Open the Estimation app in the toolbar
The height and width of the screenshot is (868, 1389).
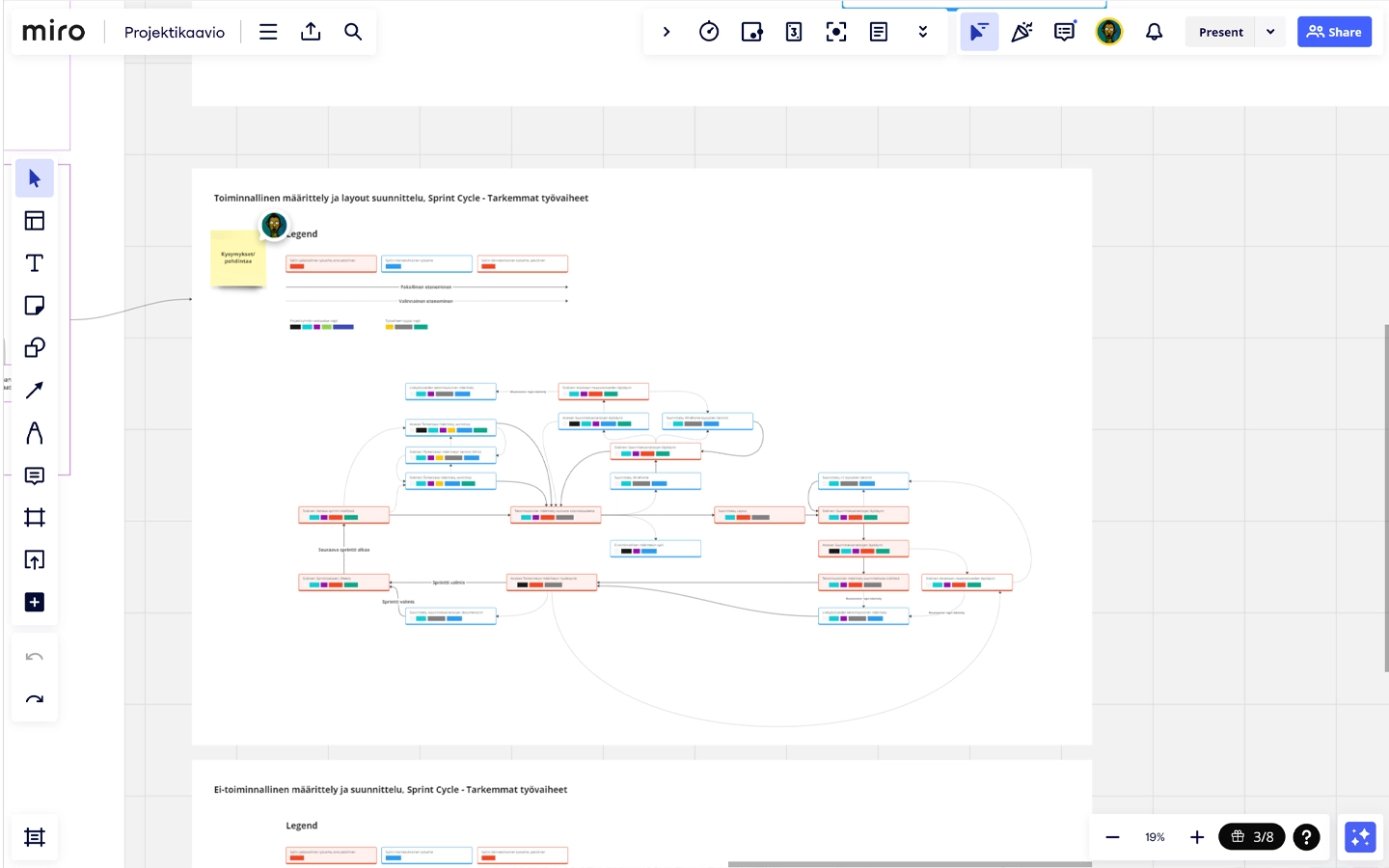click(794, 31)
